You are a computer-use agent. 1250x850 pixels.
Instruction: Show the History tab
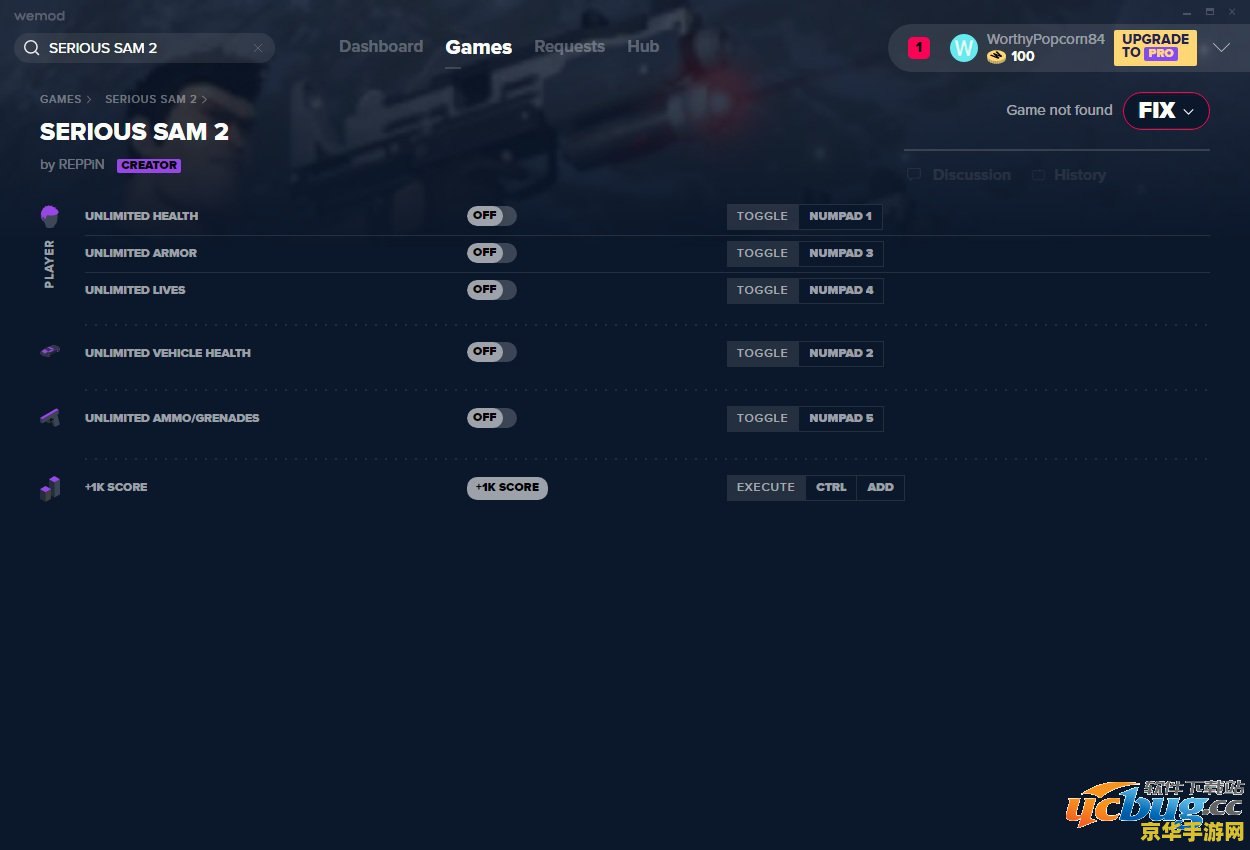pyautogui.click(x=1079, y=175)
